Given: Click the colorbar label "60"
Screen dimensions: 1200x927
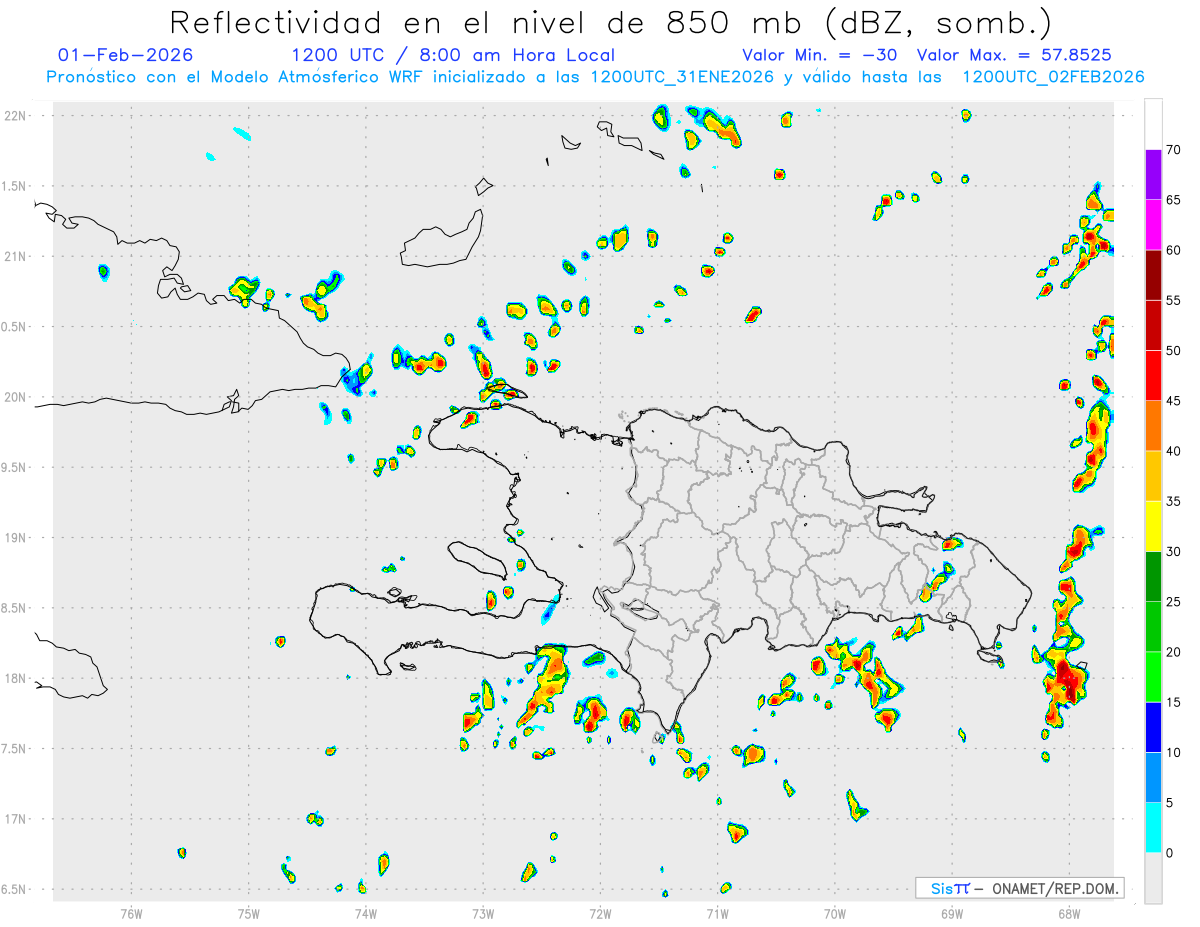Looking at the screenshot, I should (1174, 250).
